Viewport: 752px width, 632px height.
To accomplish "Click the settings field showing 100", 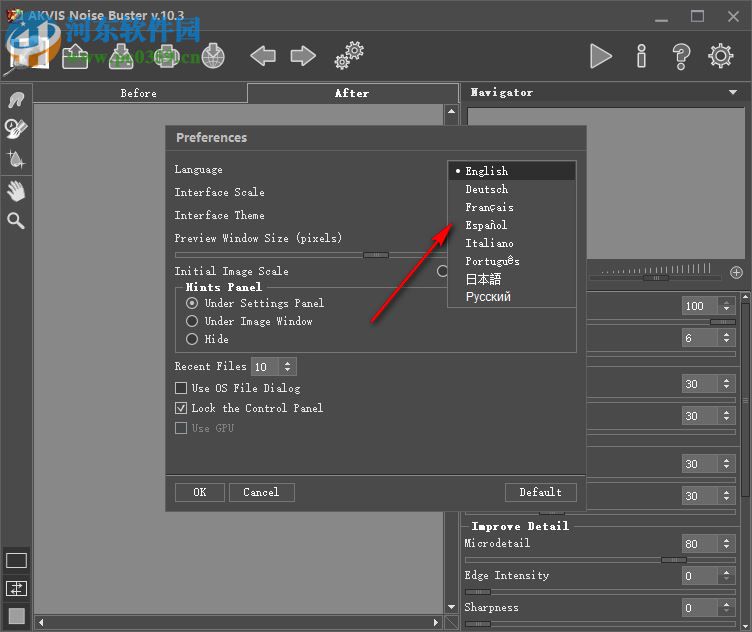I will point(699,305).
